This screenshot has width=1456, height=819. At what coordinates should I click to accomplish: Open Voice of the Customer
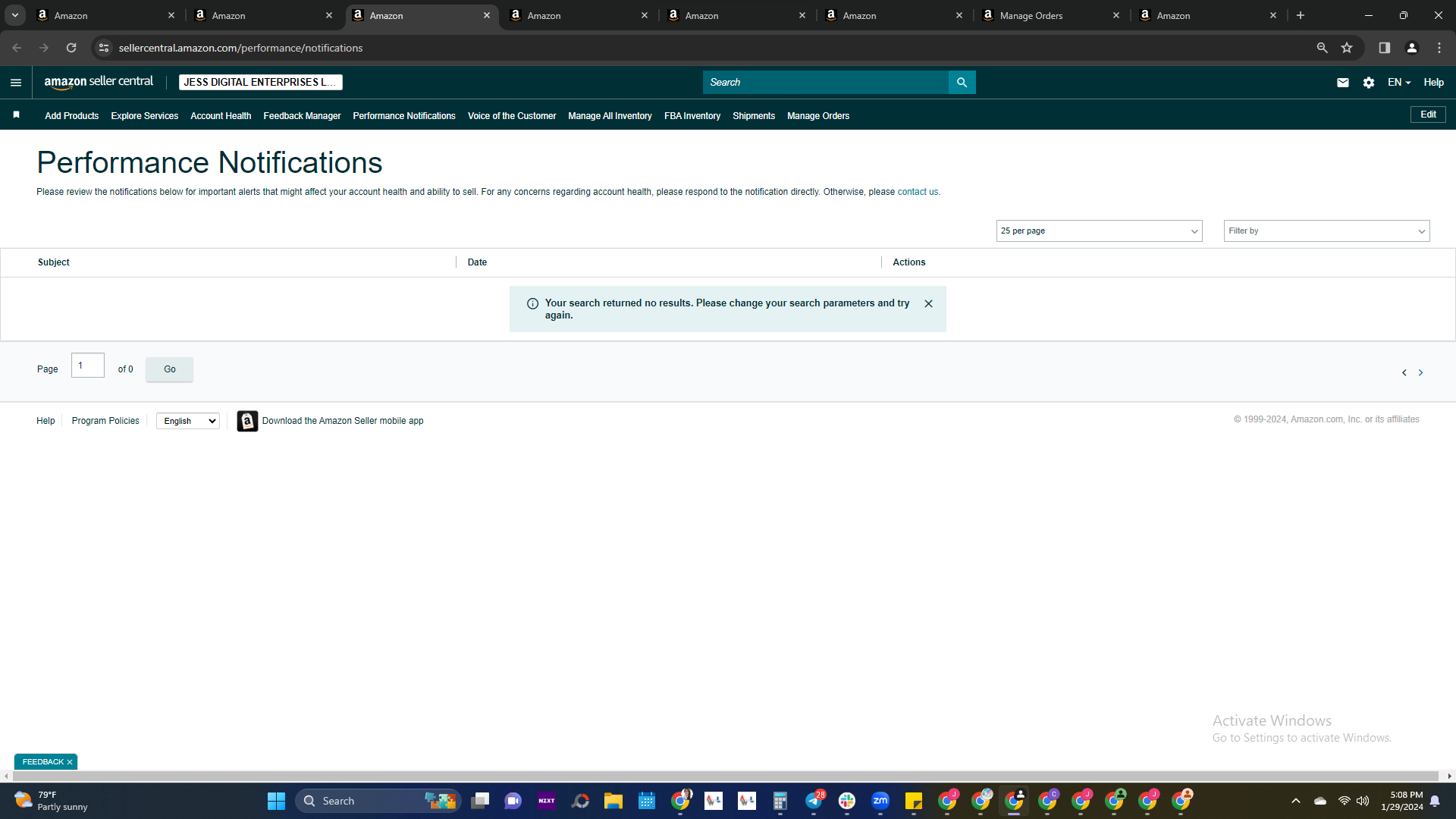pyautogui.click(x=512, y=116)
